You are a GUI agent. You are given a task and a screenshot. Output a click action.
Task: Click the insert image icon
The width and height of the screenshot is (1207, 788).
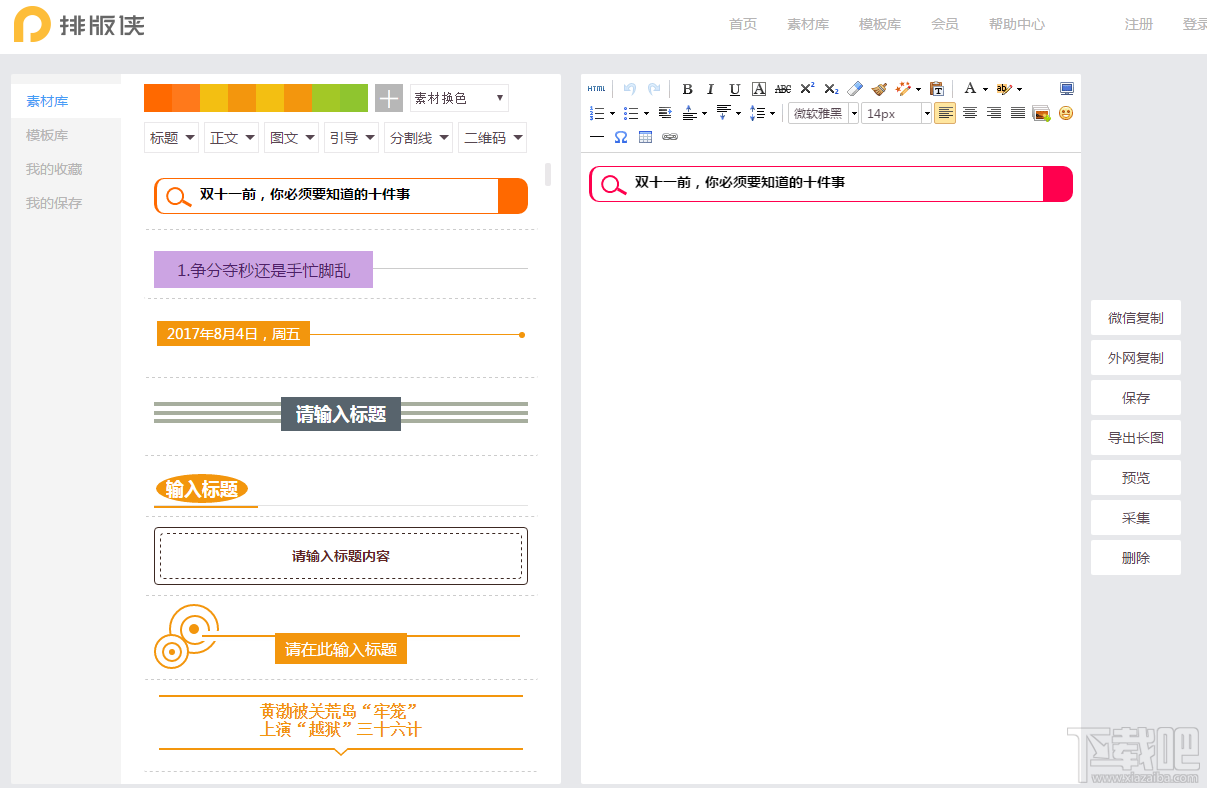tap(1042, 113)
